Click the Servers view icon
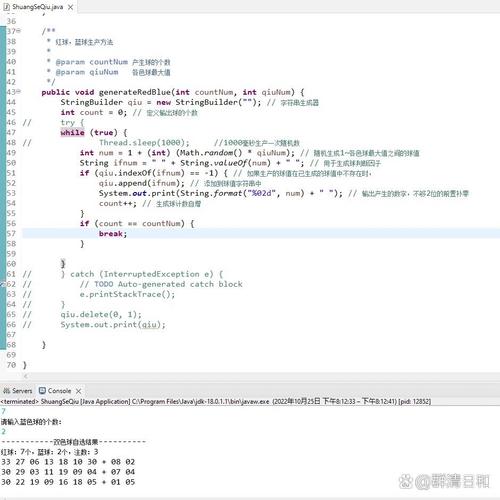The image size is (500, 500). [6, 391]
